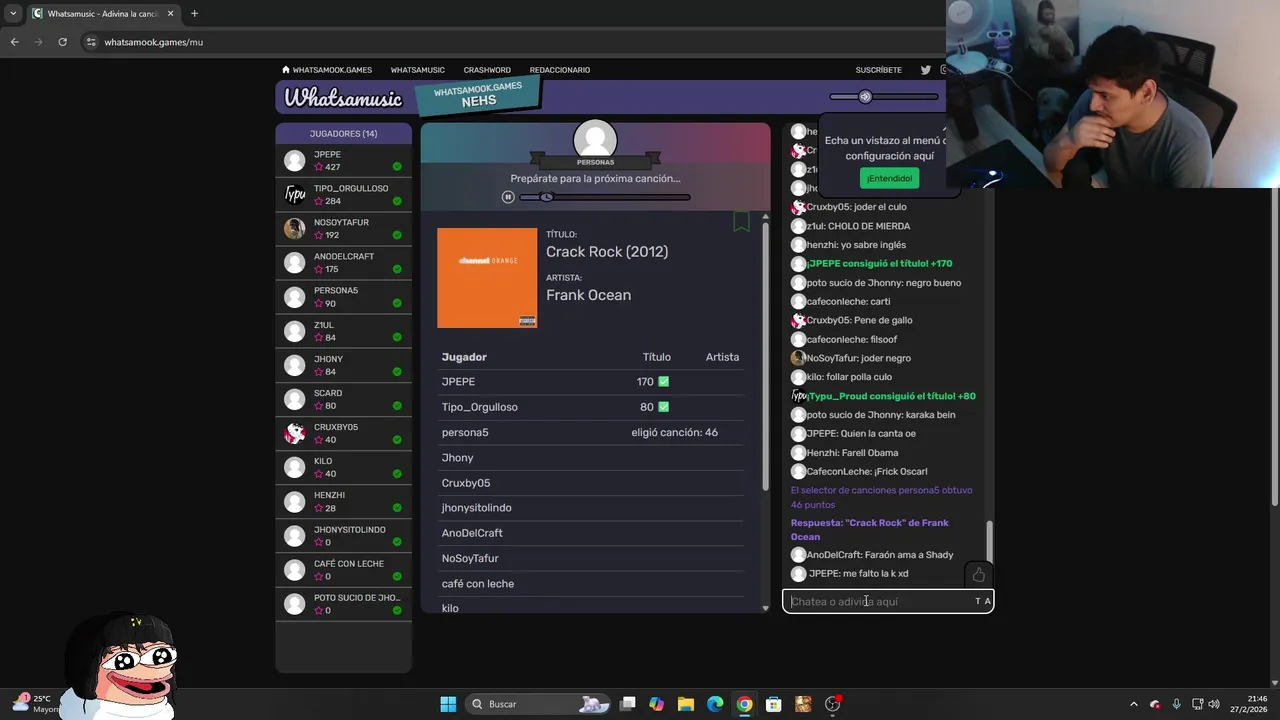The image size is (1280, 720).
Task: Click Tipo_Orgulloso's green title checkmark
Action: coord(663,407)
